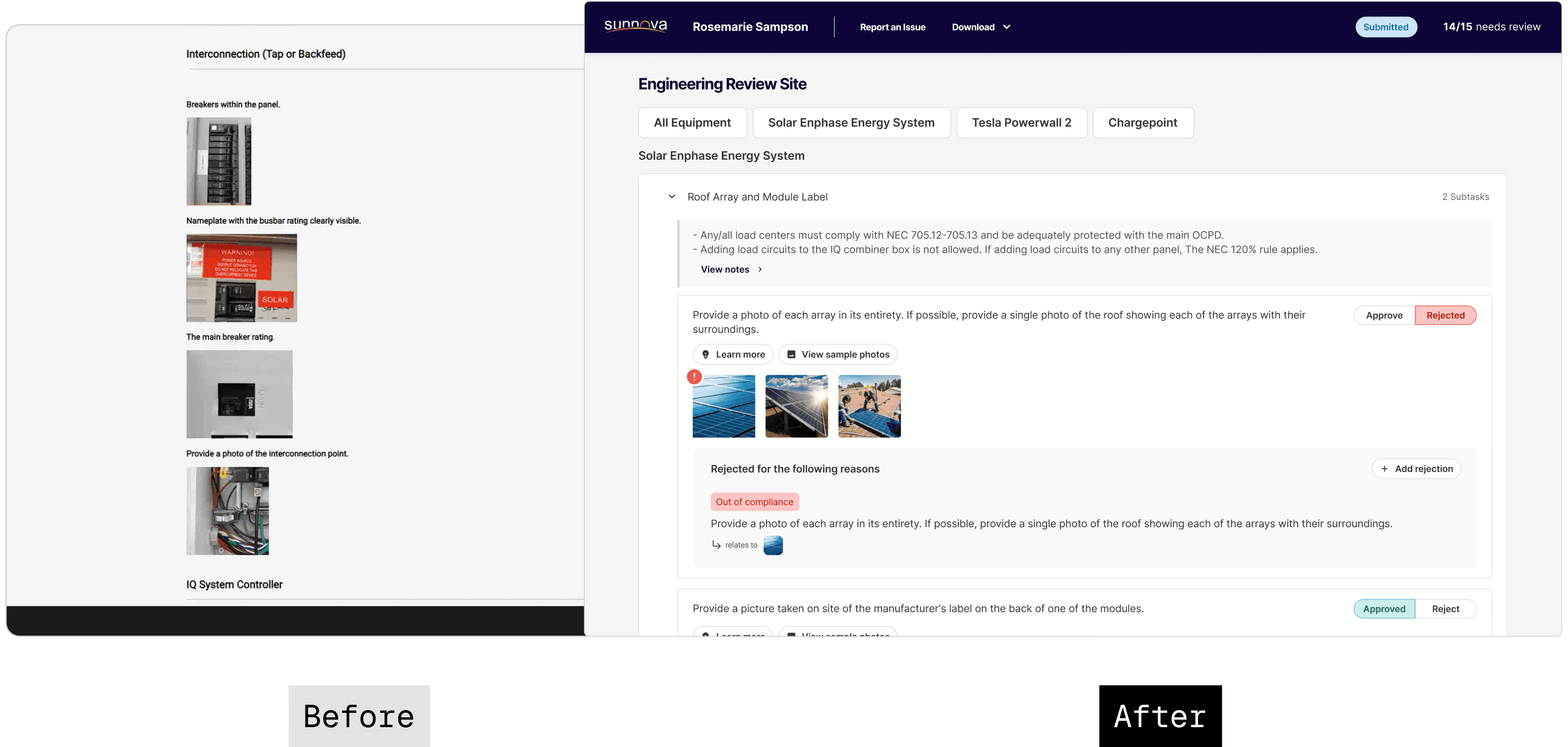Image resolution: width=1568 pixels, height=747 pixels.
Task: Toggle Approved on manufacturer's label subtask
Action: coord(1384,609)
